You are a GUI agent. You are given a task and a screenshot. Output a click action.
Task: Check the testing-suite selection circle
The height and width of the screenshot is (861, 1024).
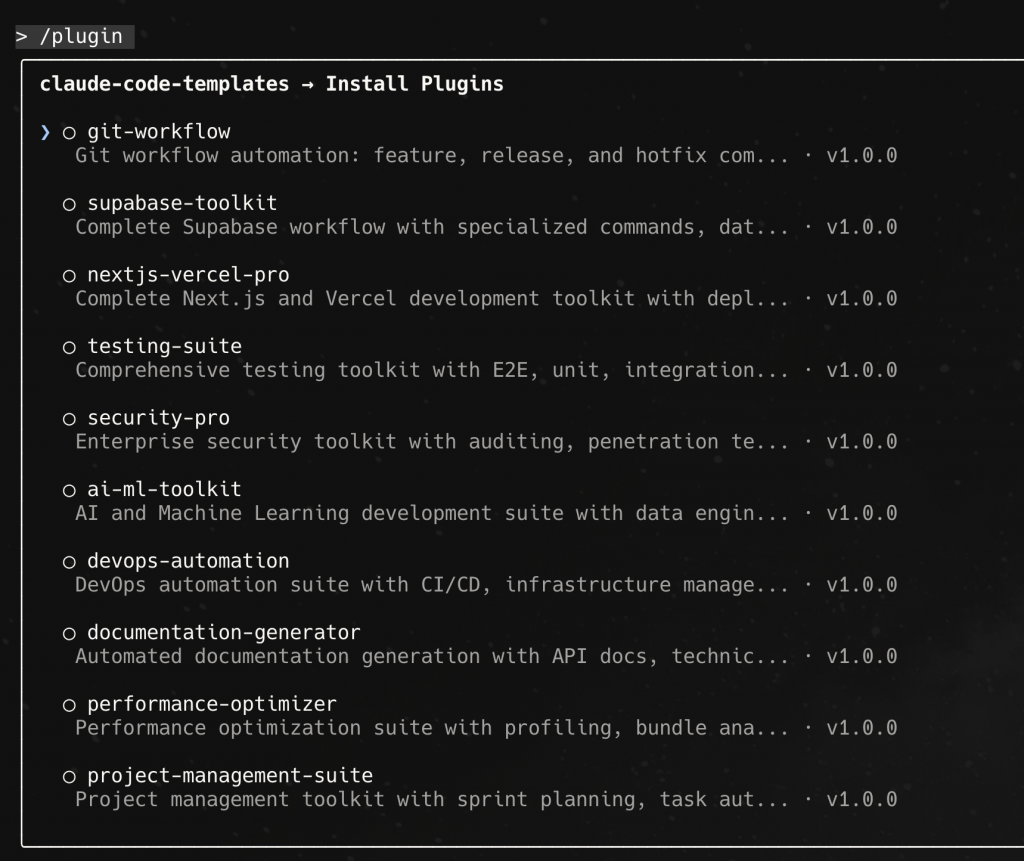[x=69, y=347]
